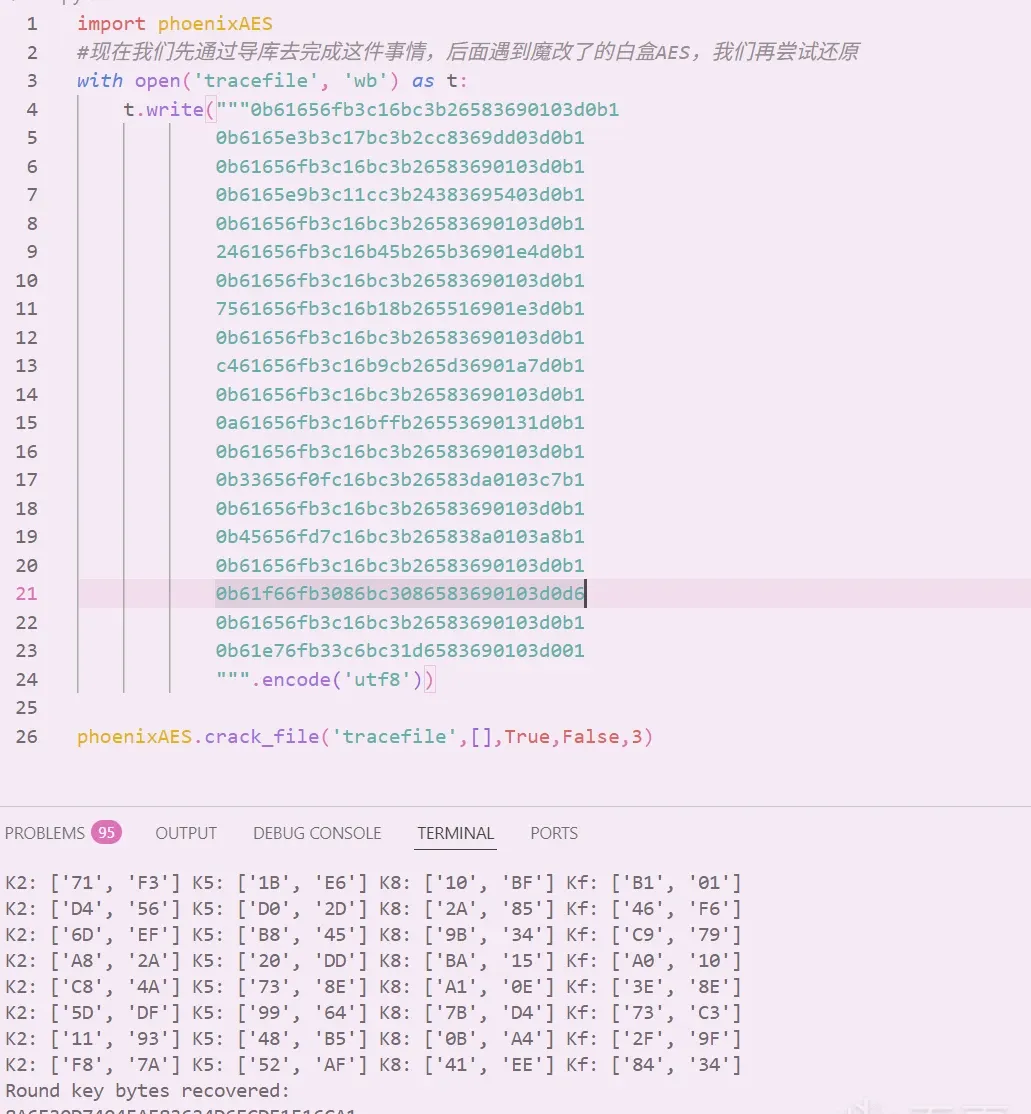Click K8 value ['10', 'BF'] in terminal
1031x1114 pixels.
coord(489,882)
